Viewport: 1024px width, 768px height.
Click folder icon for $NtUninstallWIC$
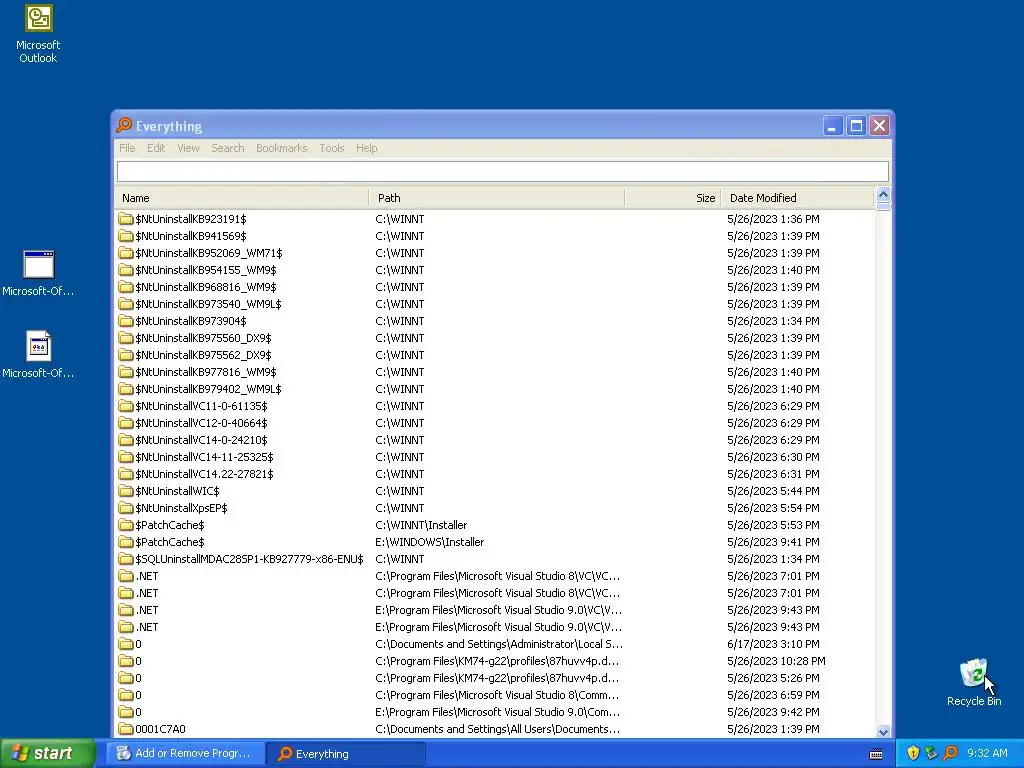tap(125, 490)
